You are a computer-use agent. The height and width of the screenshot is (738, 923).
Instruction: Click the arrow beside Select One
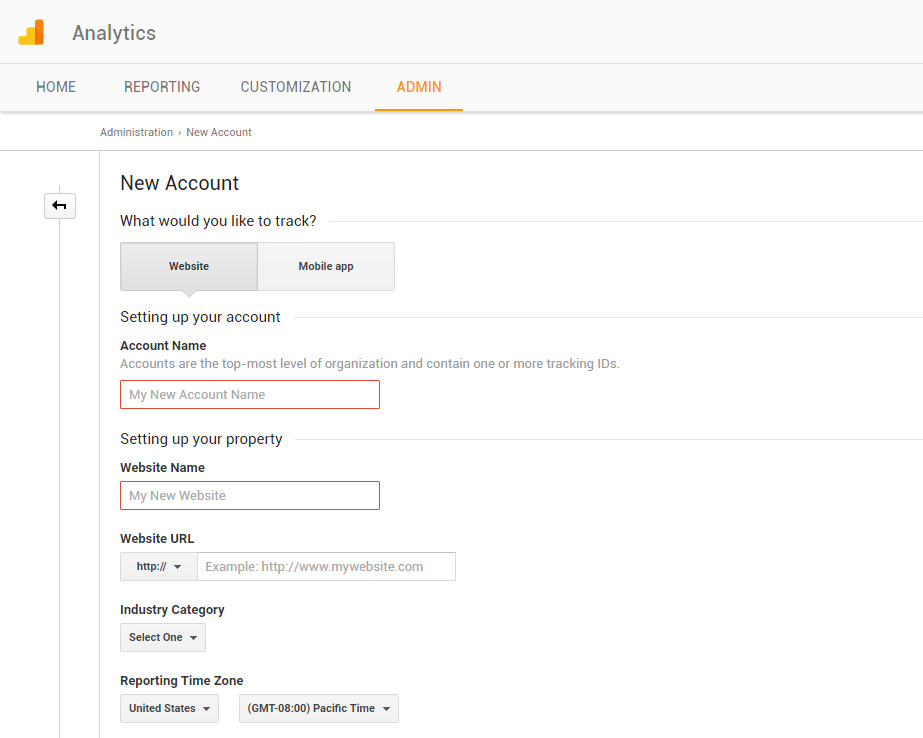(x=193, y=638)
